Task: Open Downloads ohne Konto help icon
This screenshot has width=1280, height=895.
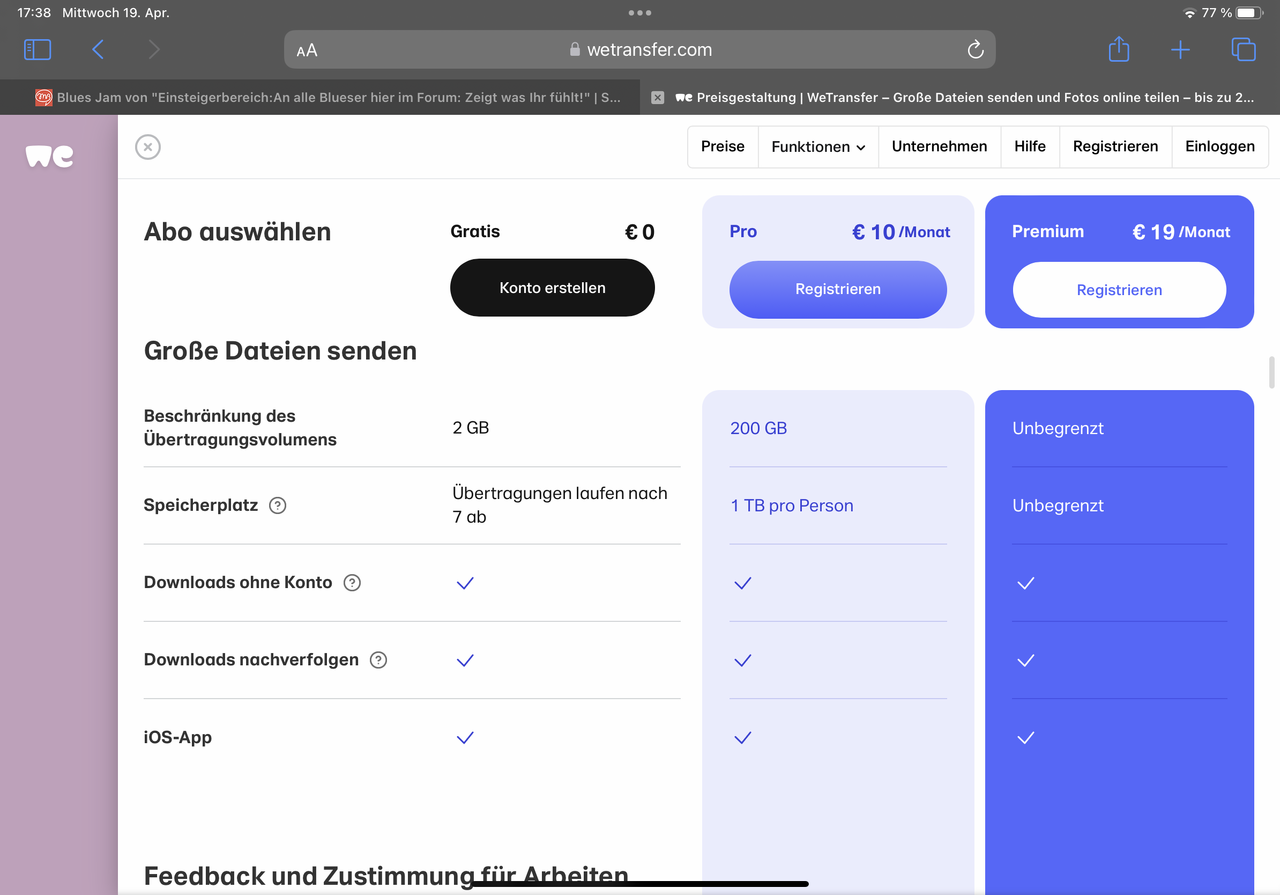Action: coord(352,582)
